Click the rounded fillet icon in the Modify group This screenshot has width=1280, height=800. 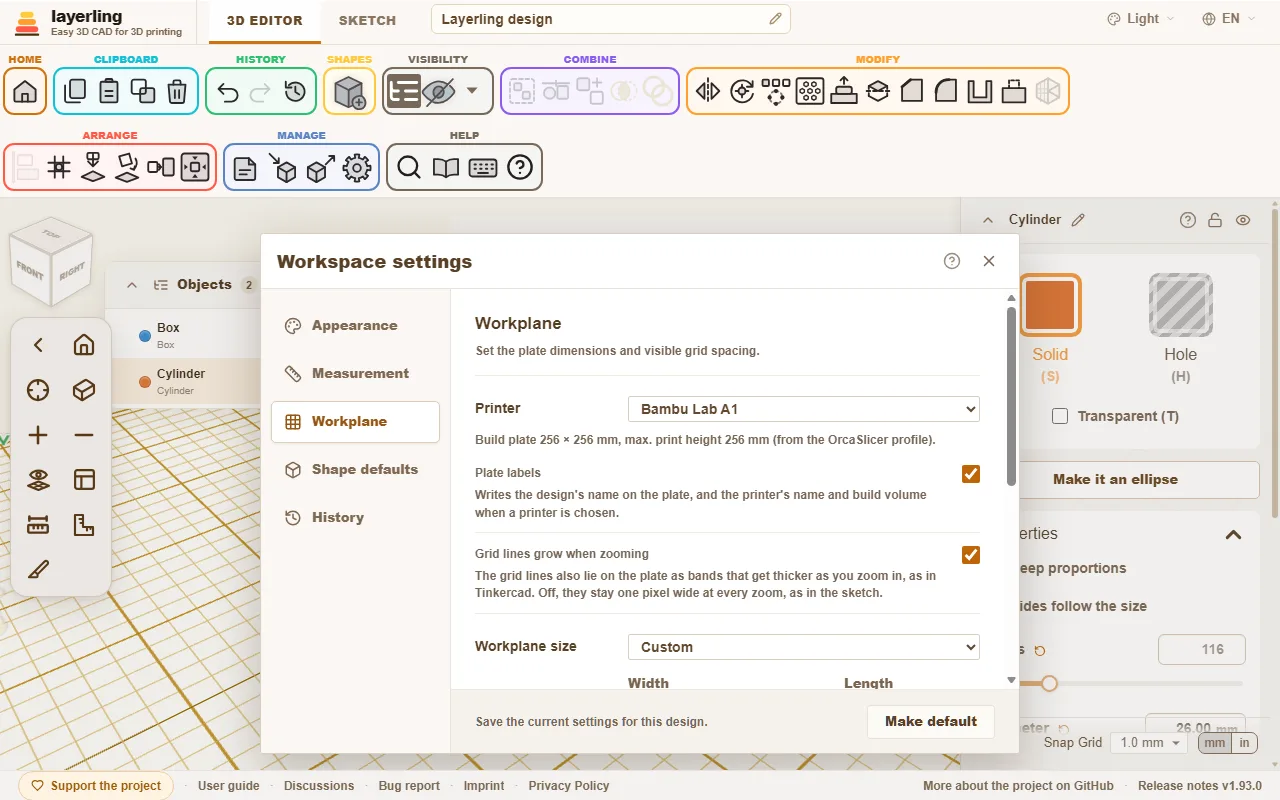click(945, 92)
